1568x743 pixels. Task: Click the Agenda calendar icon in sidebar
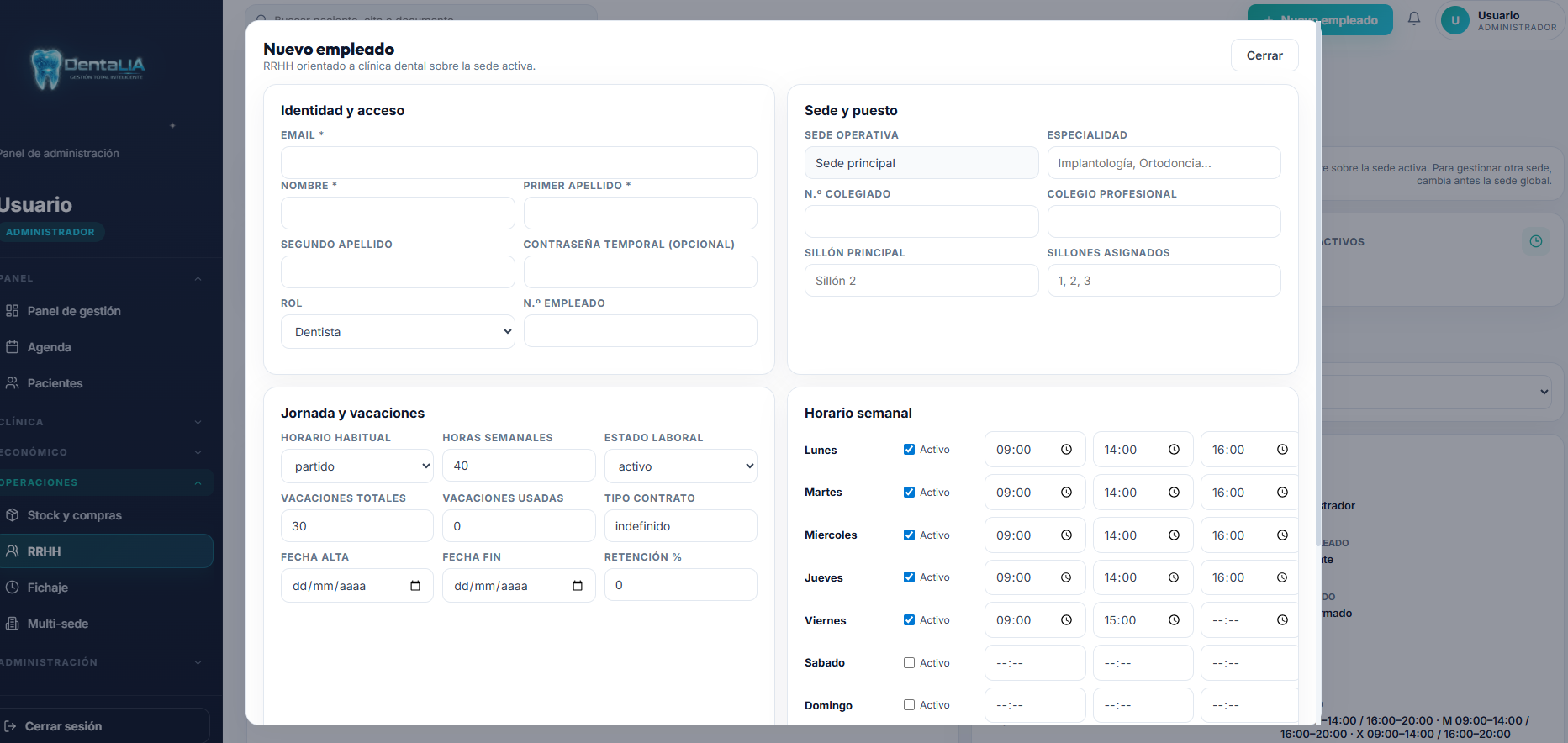pyautogui.click(x=12, y=347)
